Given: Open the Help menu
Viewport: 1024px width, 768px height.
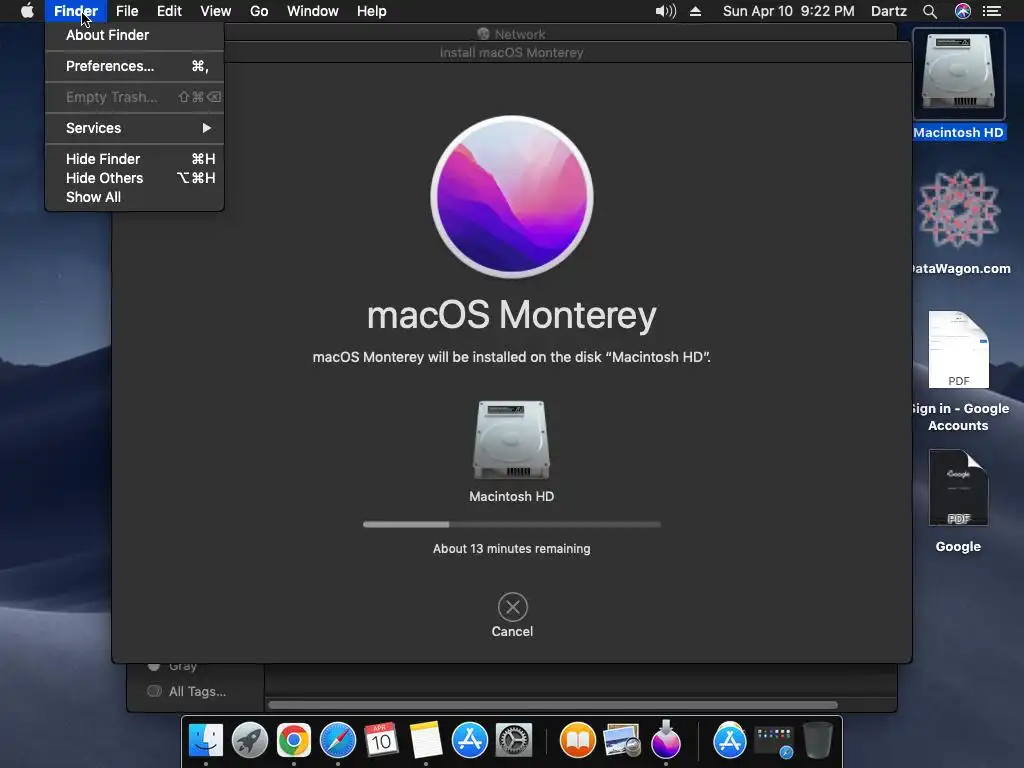Looking at the screenshot, I should point(372,11).
